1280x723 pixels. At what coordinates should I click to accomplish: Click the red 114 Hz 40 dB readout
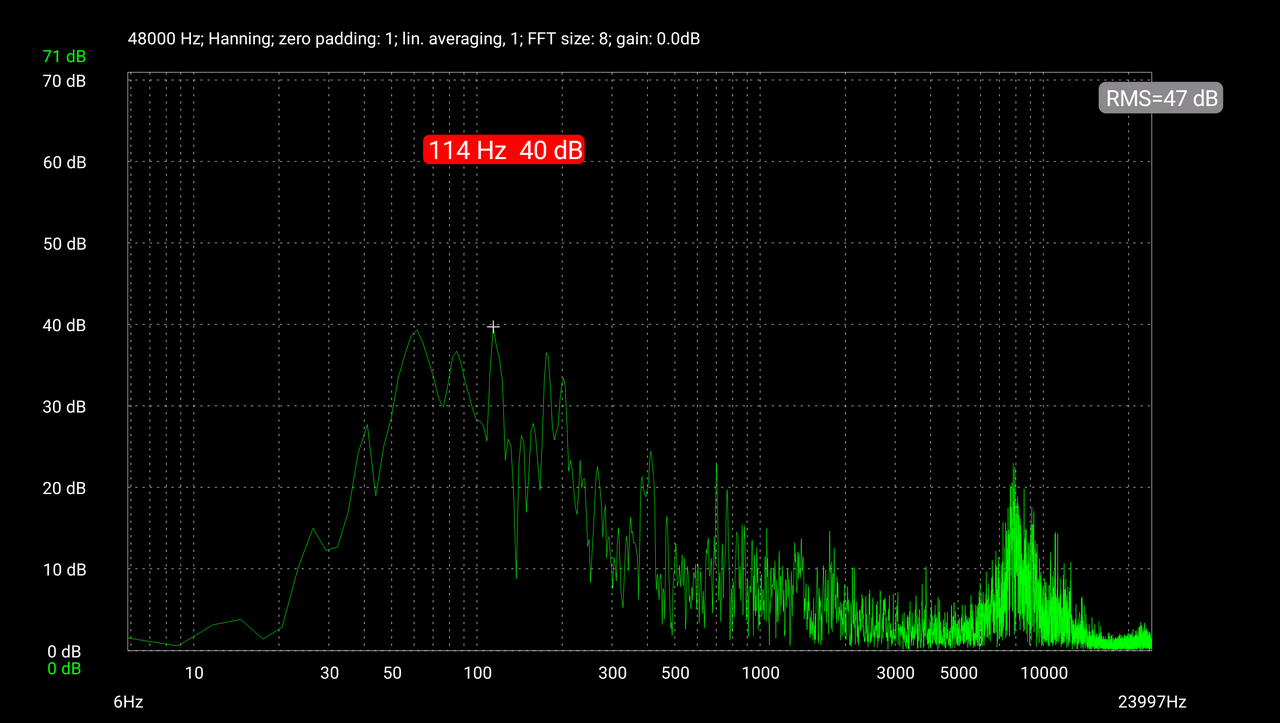click(503, 150)
